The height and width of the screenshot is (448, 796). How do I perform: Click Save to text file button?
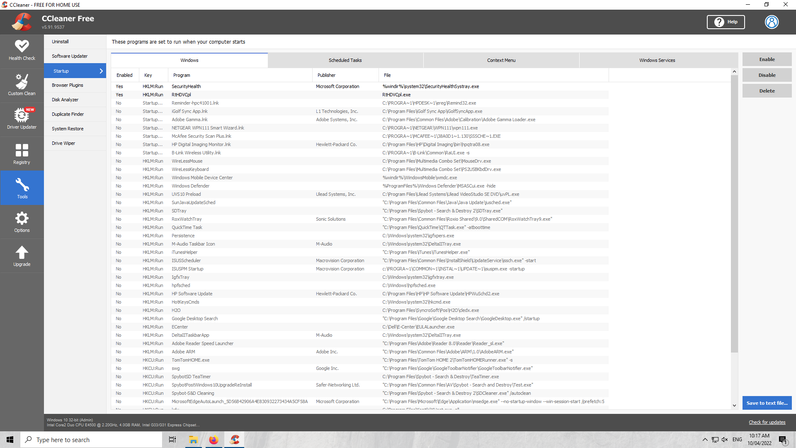[x=766, y=403]
